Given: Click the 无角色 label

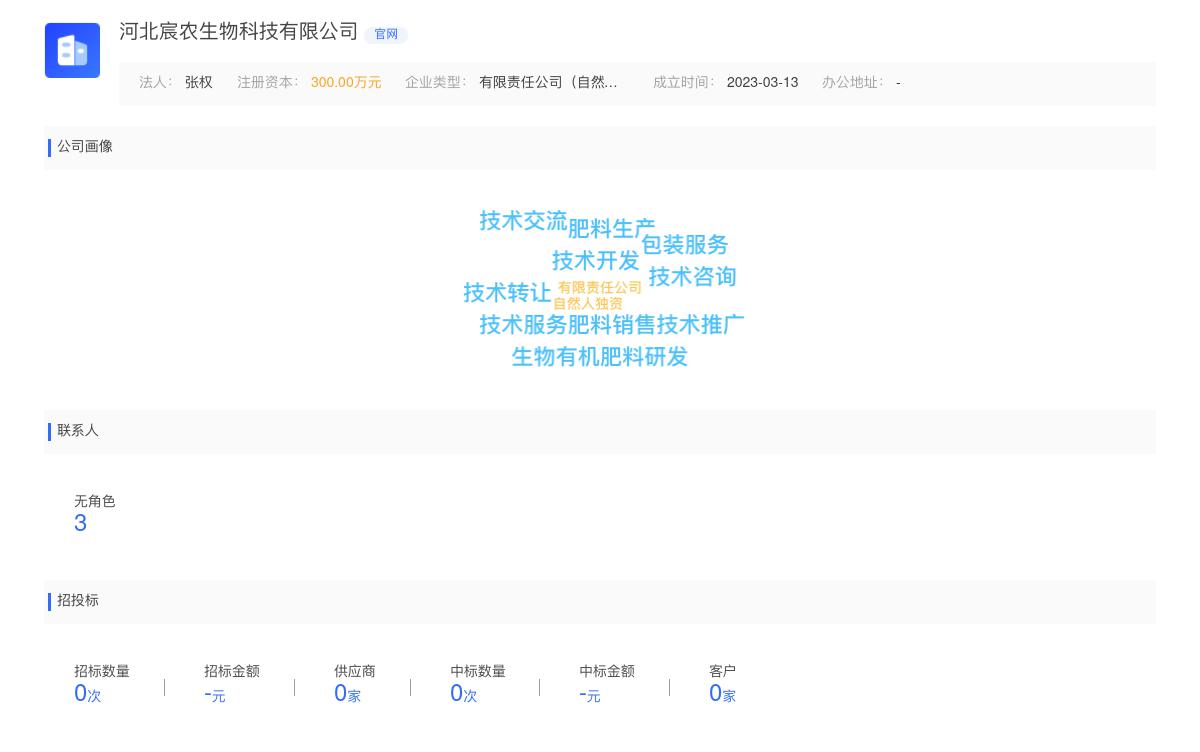Looking at the screenshot, I should coord(95,502).
